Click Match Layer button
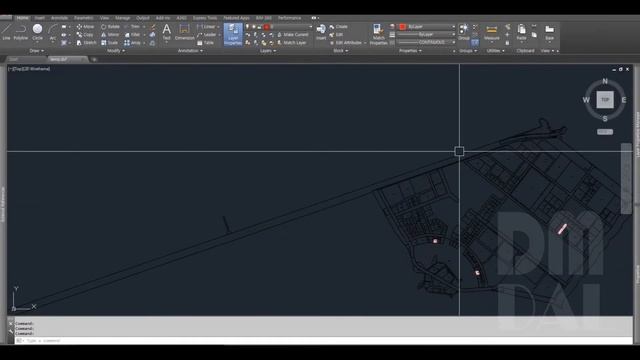The image size is (640, 360). pos(291,42)
